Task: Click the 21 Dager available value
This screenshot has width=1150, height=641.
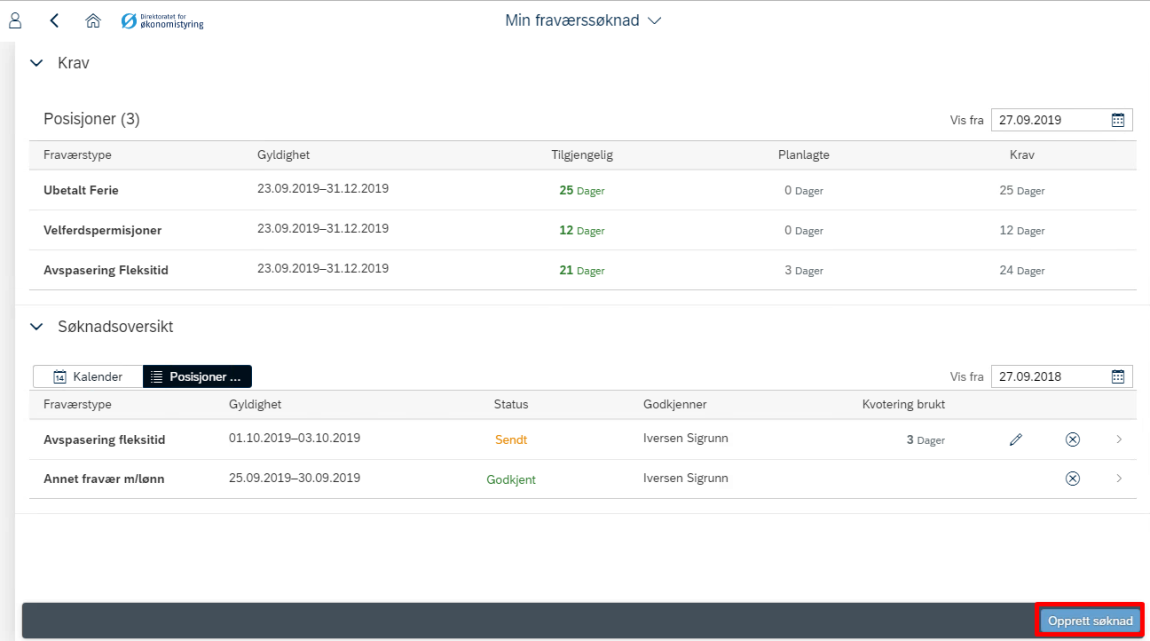Action: click(582, 270)
